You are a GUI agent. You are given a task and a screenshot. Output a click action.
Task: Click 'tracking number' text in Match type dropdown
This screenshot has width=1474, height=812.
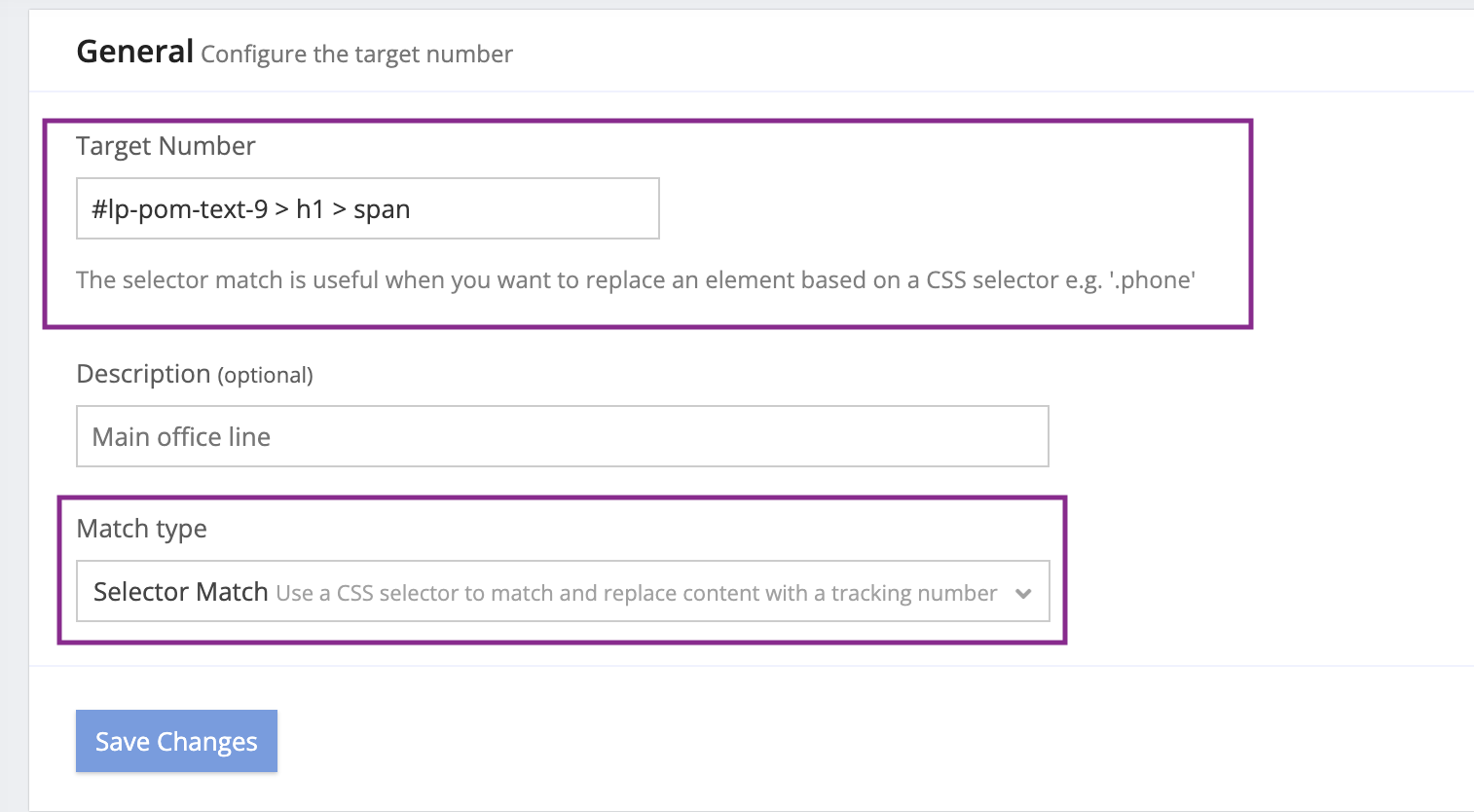(x=914, y=594)
